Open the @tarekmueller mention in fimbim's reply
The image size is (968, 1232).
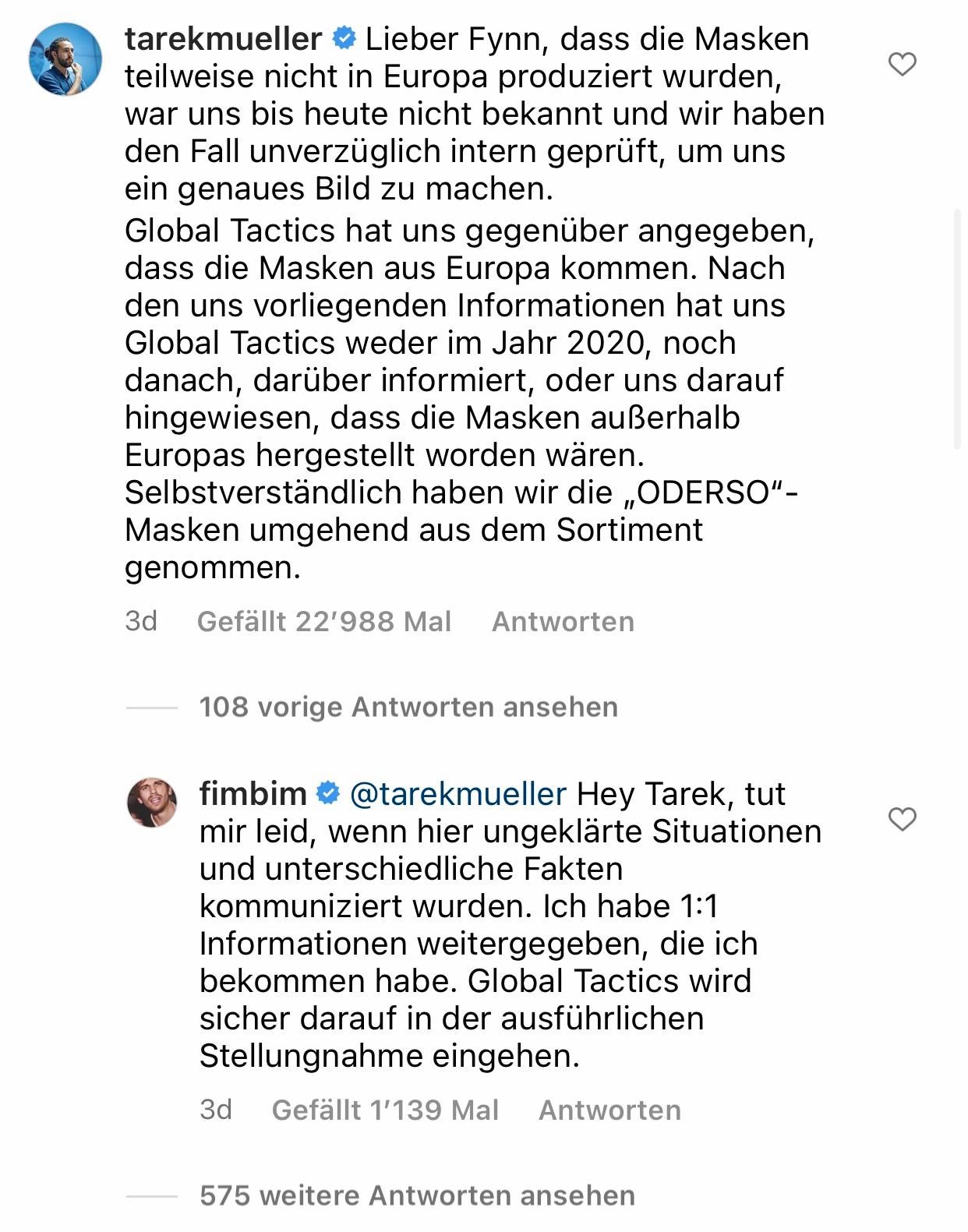point(461,794)
